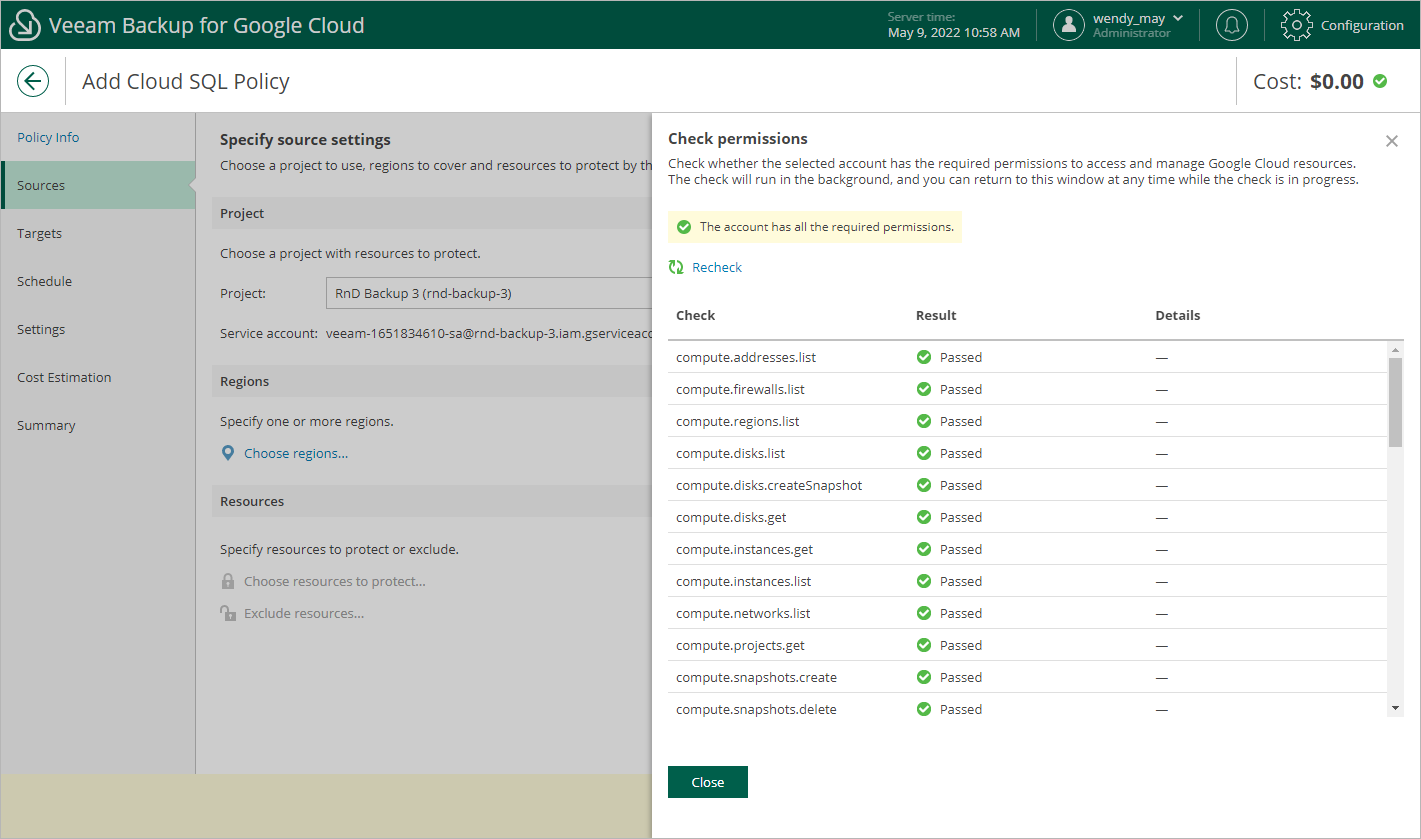
Task: Select Sources step
Action: [98, 185]
